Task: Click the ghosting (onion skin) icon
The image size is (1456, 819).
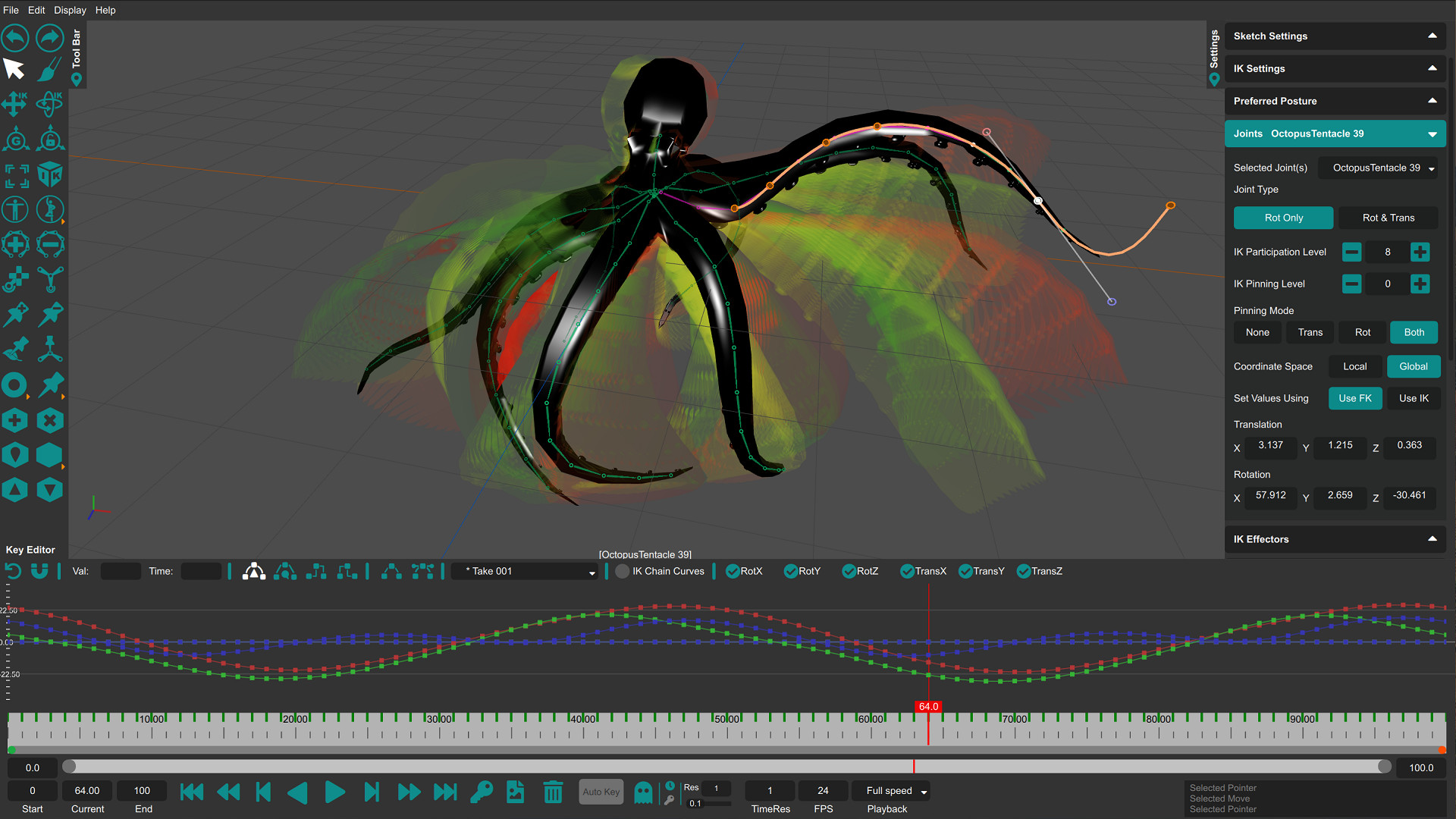Action: 642,791
